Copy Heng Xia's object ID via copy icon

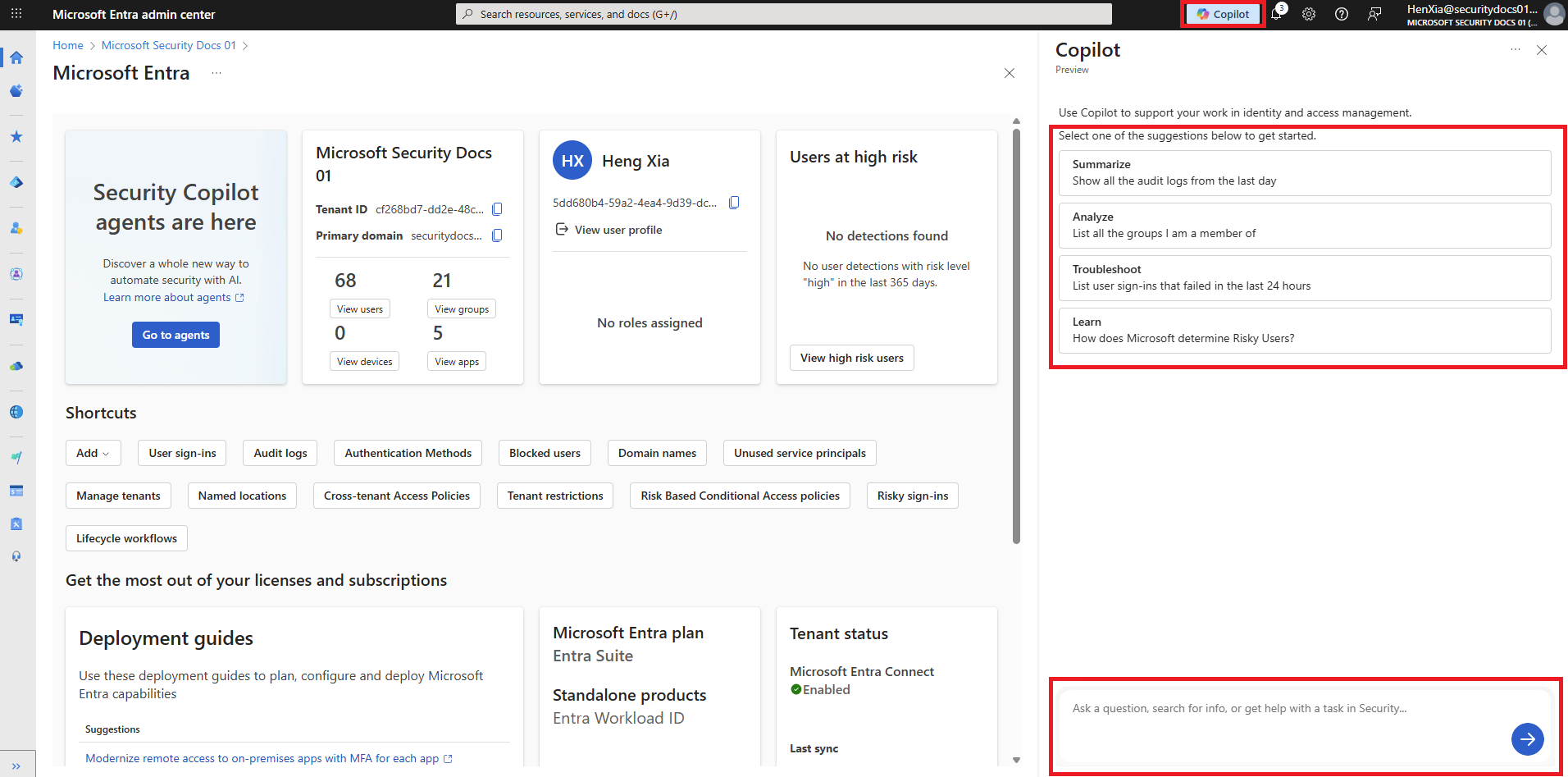tap(734, 202)
